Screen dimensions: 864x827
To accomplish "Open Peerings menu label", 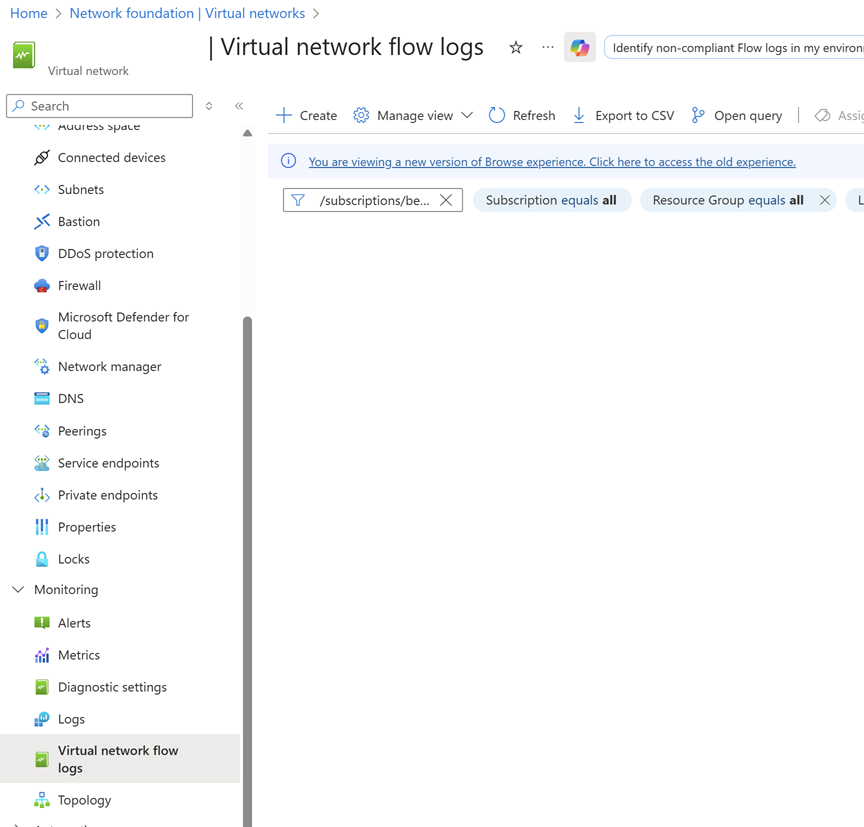I will click(82, 431).
